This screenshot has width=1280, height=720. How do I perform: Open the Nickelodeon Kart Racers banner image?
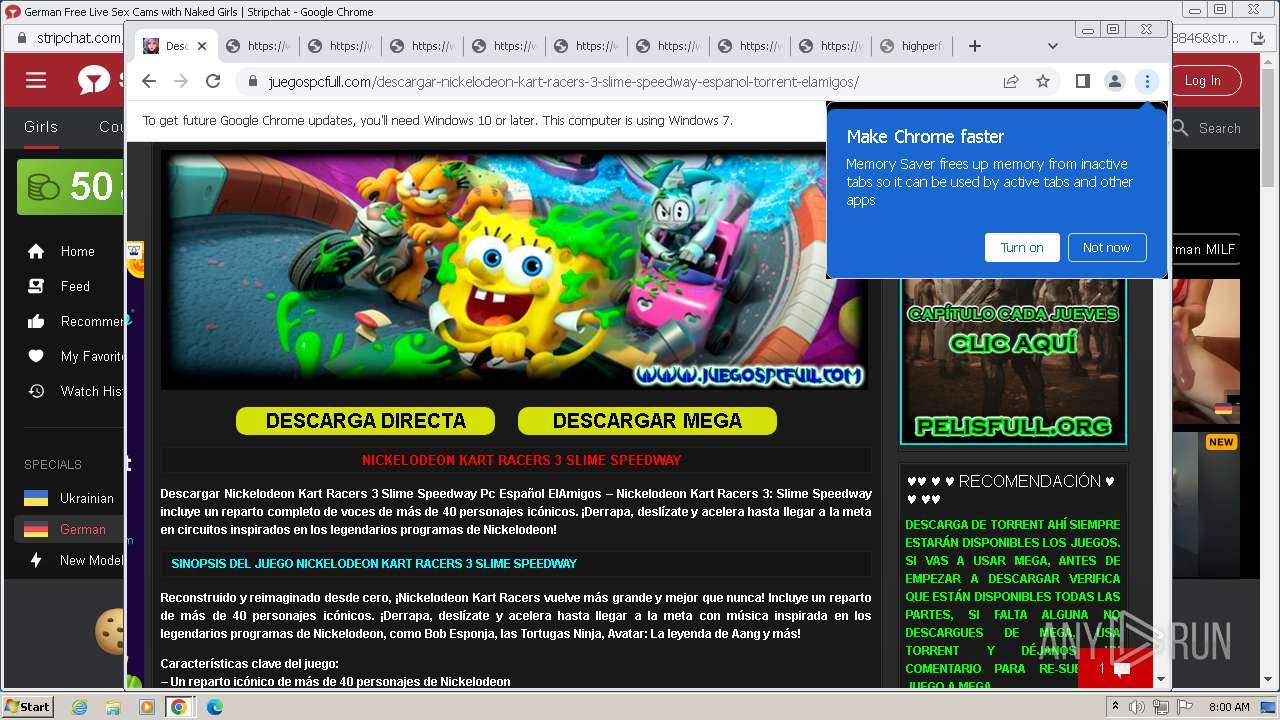[514, 270]
